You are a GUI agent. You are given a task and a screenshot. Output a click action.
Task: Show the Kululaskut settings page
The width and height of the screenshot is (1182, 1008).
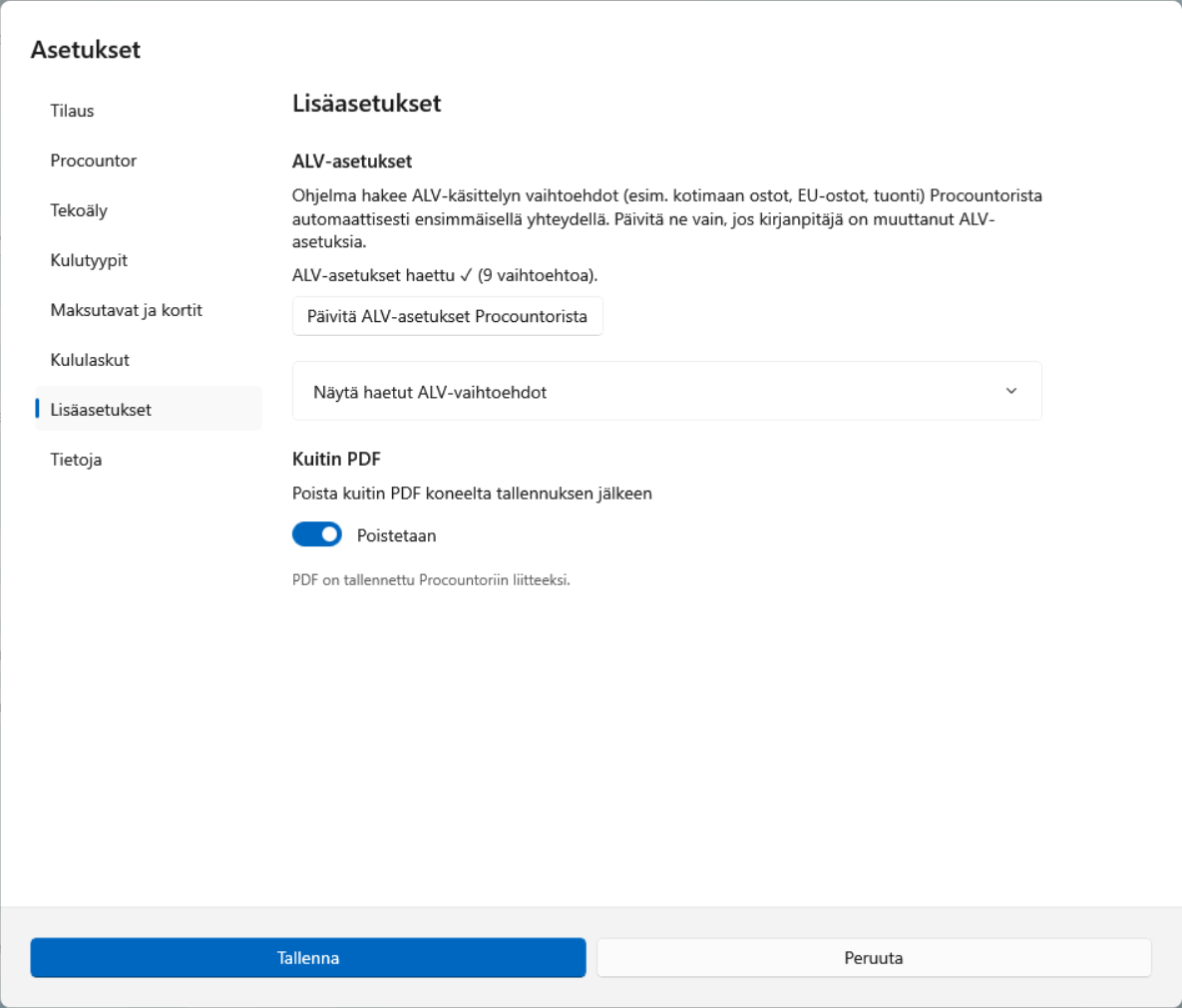pos(149,359)
